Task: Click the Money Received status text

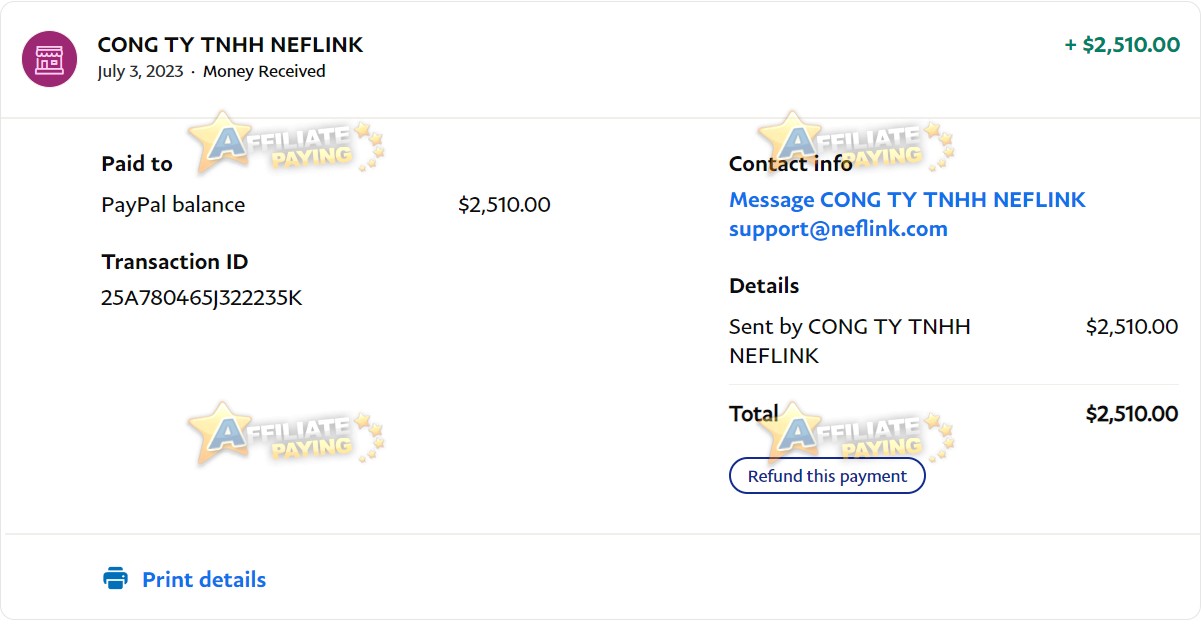Action: 264,72
